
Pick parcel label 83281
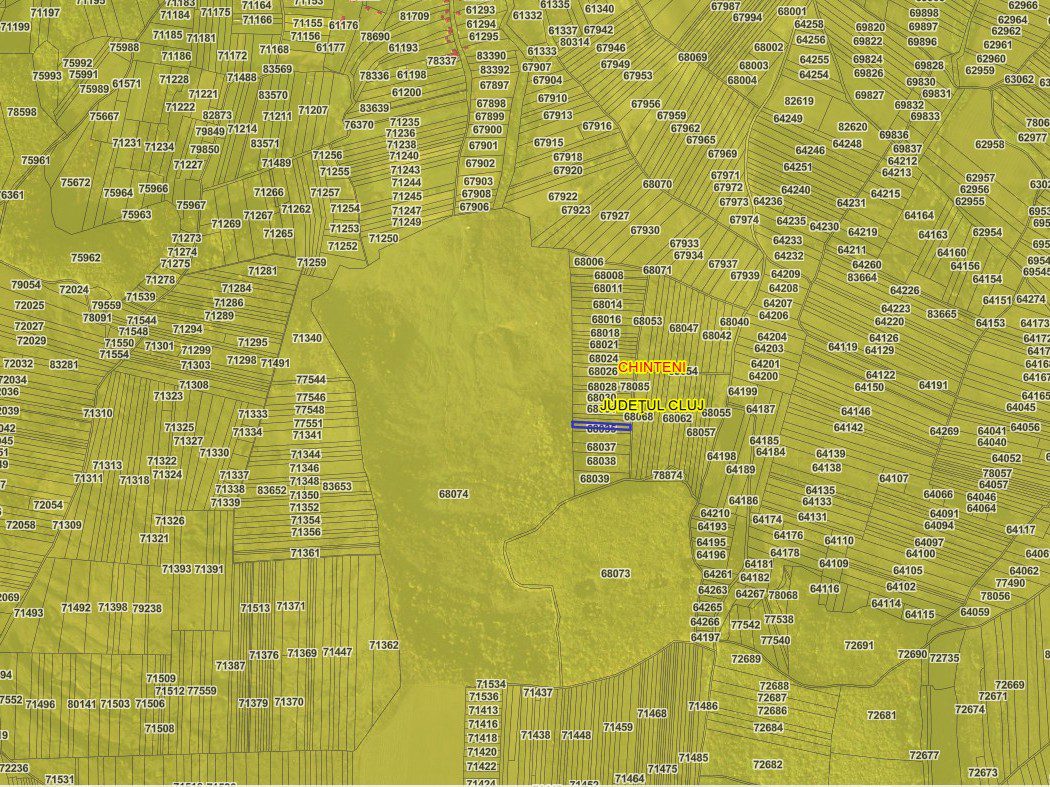[64, 365]
